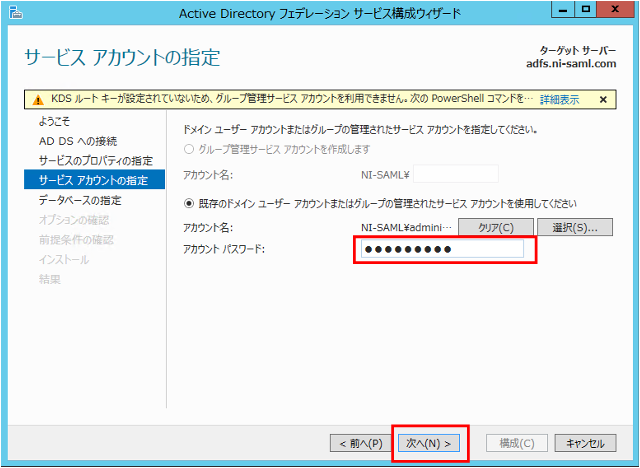This screenshot has width=640, height=468.
Task: Click the 選択(S)... button
Action: (575, 227)
